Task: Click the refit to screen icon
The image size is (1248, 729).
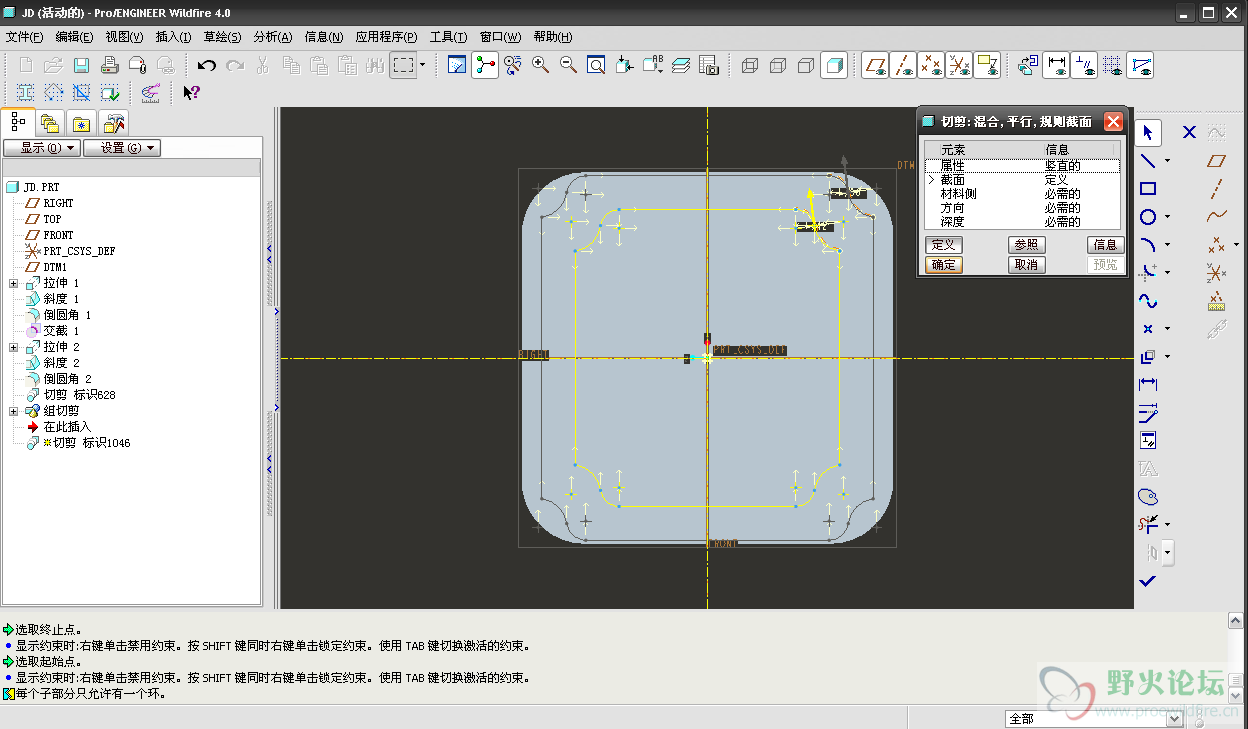Action: (596, 65)
